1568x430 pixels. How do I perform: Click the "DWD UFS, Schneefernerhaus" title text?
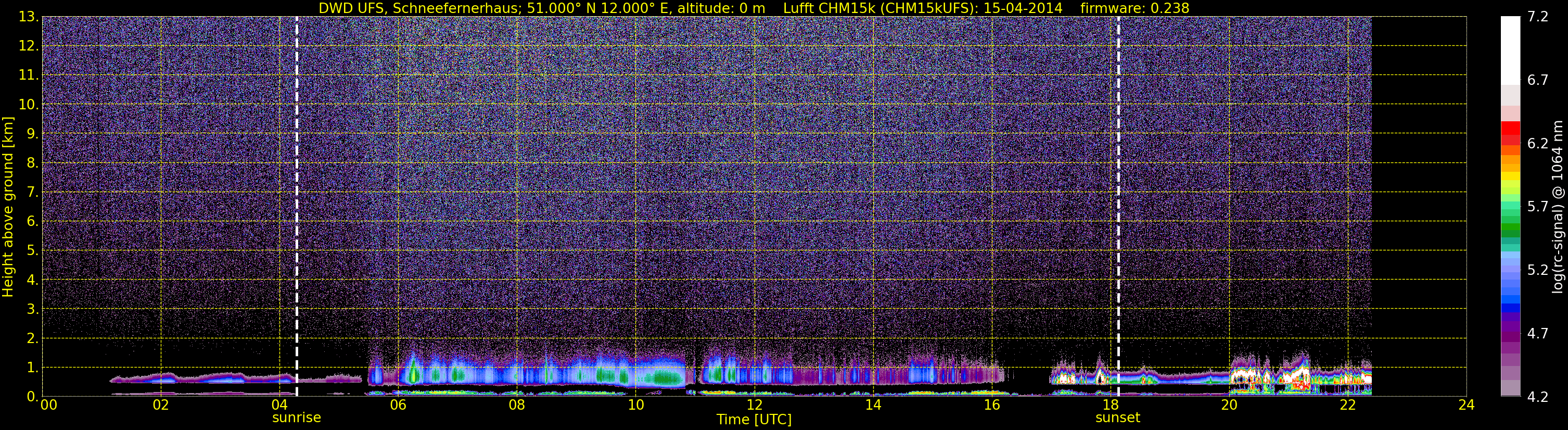[416, 8]
